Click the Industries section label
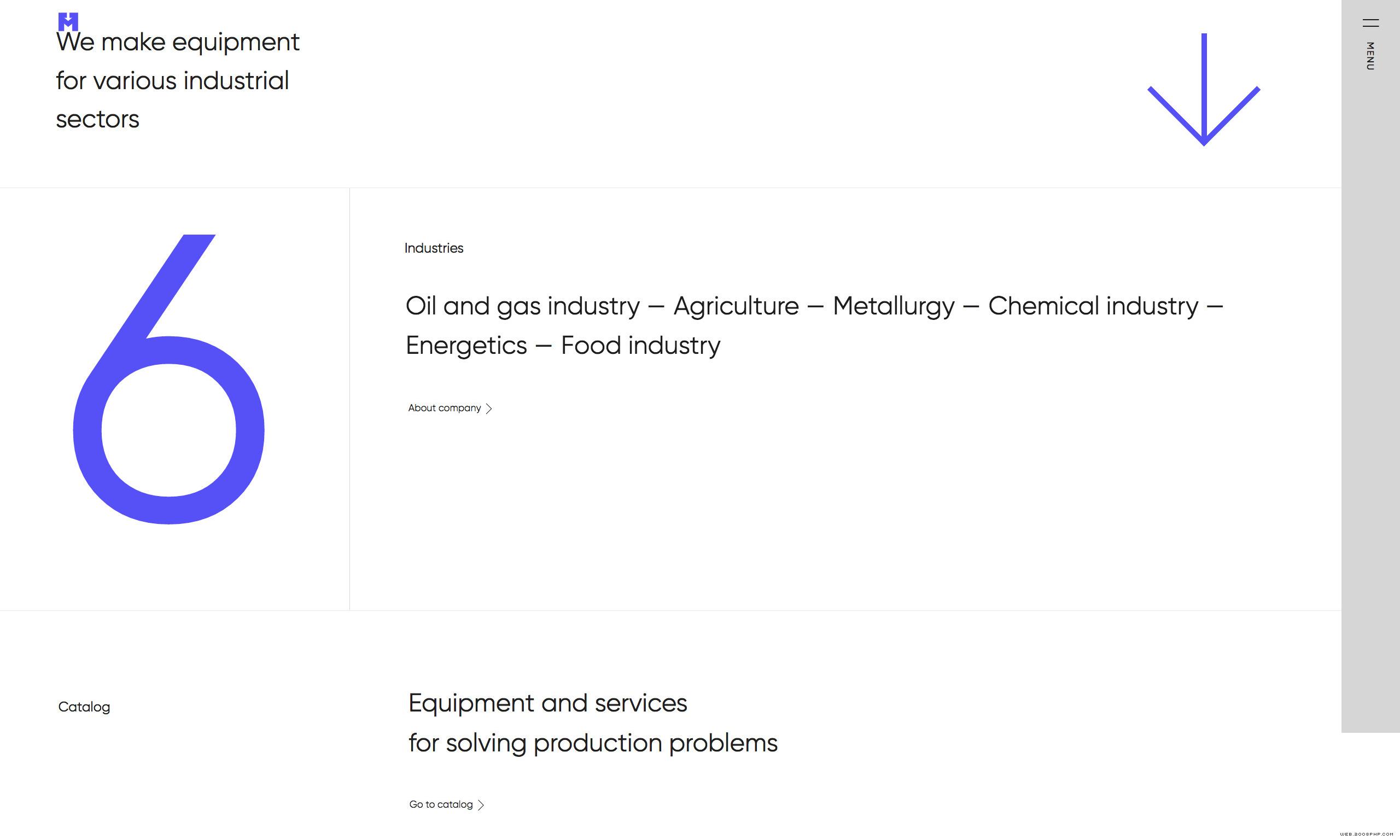Image resolution: width=1400 pixels, height=840 pixels. [x=434, y=248]
